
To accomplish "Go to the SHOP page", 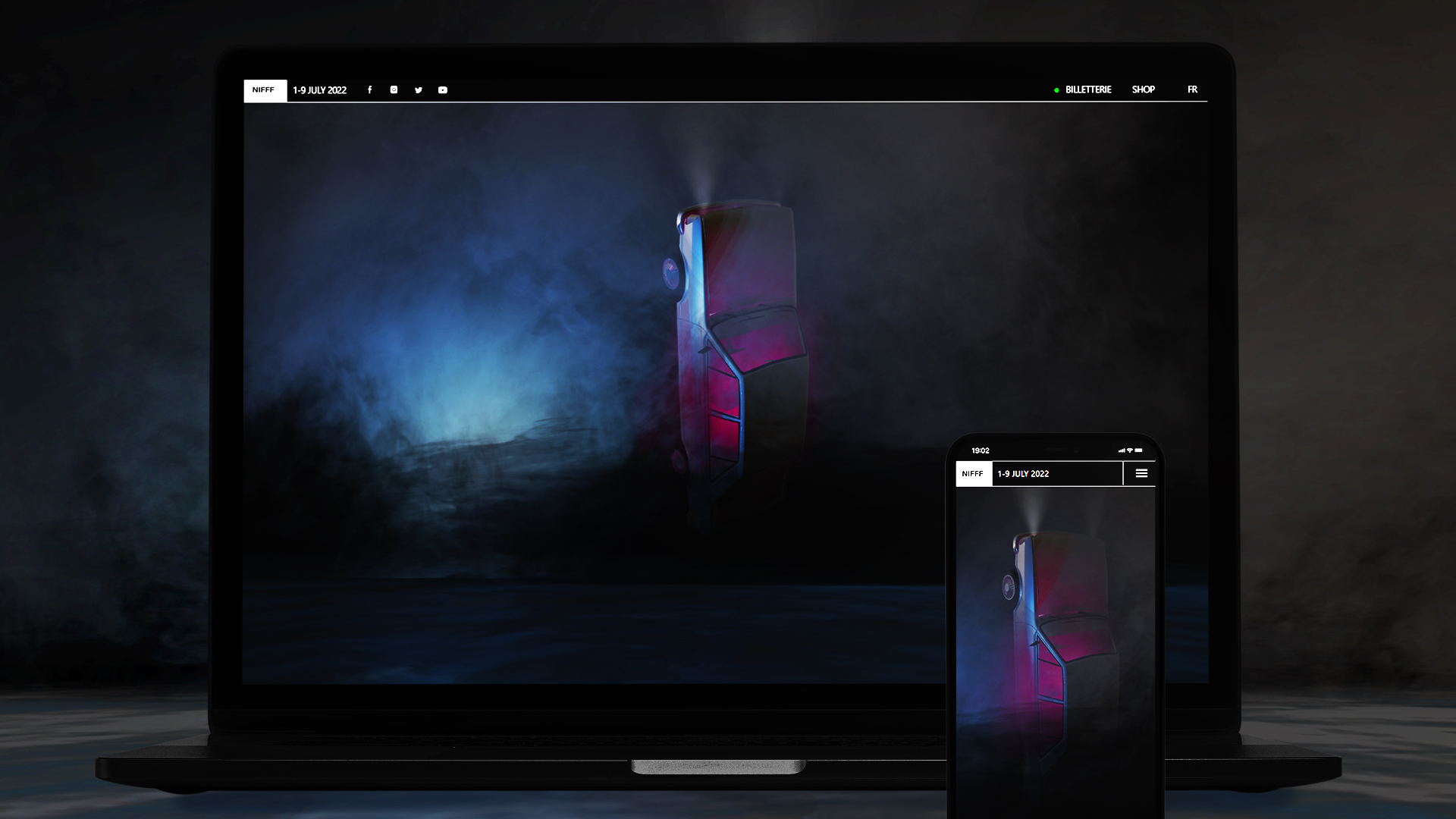I will click(1143, 89).
